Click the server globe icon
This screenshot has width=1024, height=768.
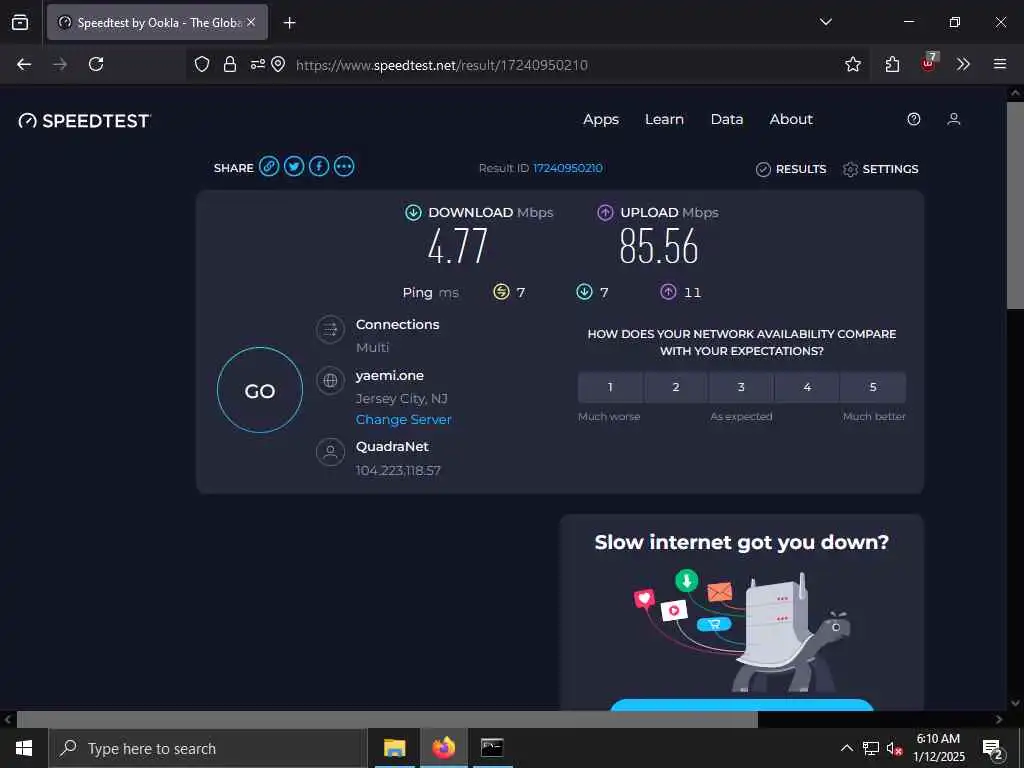click(330, 380)
